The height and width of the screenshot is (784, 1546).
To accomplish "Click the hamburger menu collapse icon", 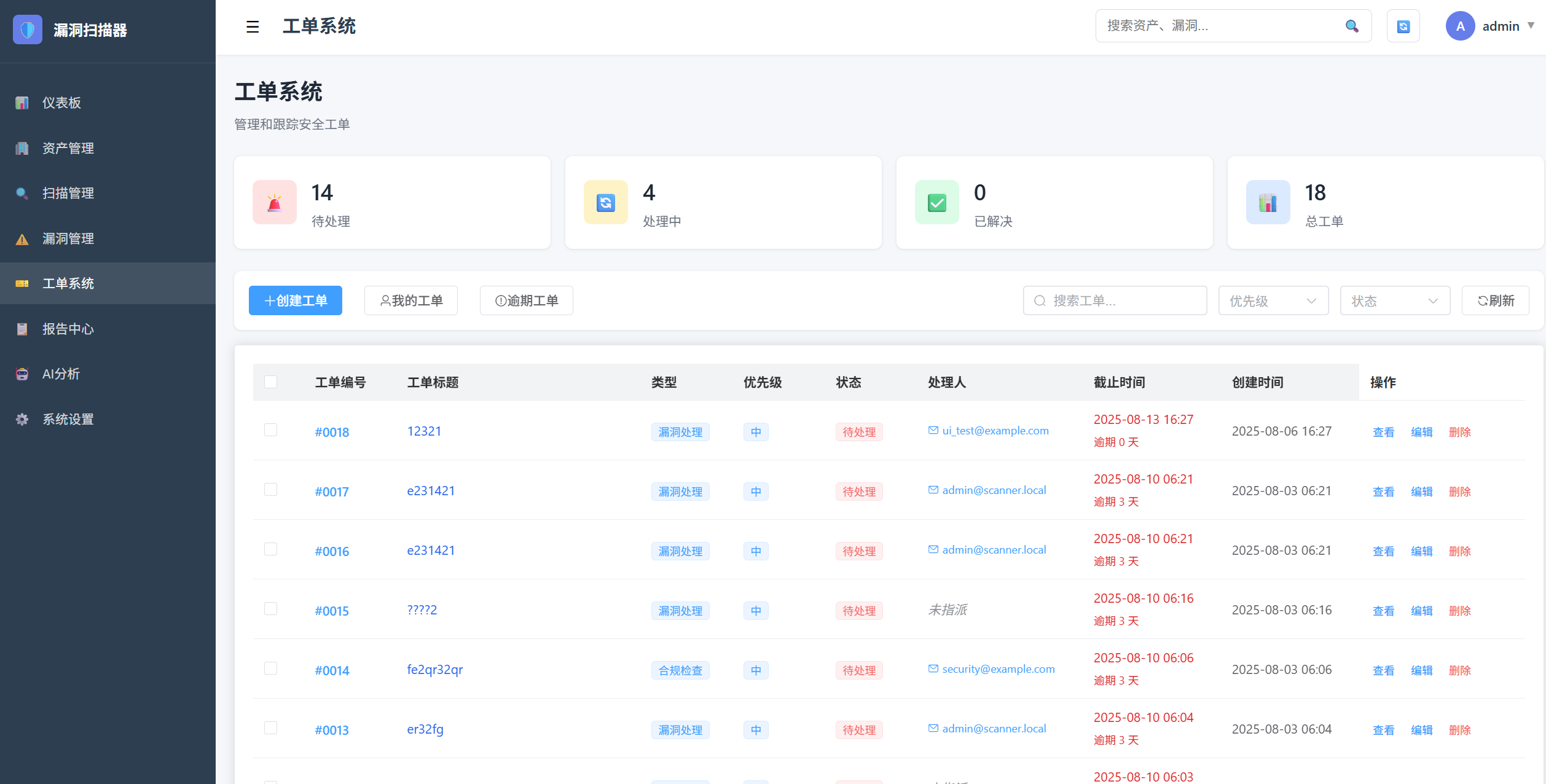I will click(252, 26).
